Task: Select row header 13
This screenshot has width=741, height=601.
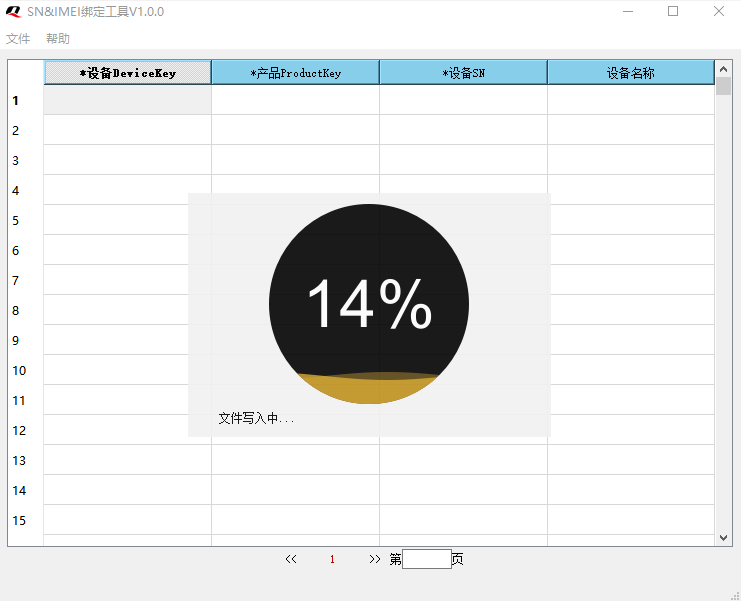Action: point(26,460)
